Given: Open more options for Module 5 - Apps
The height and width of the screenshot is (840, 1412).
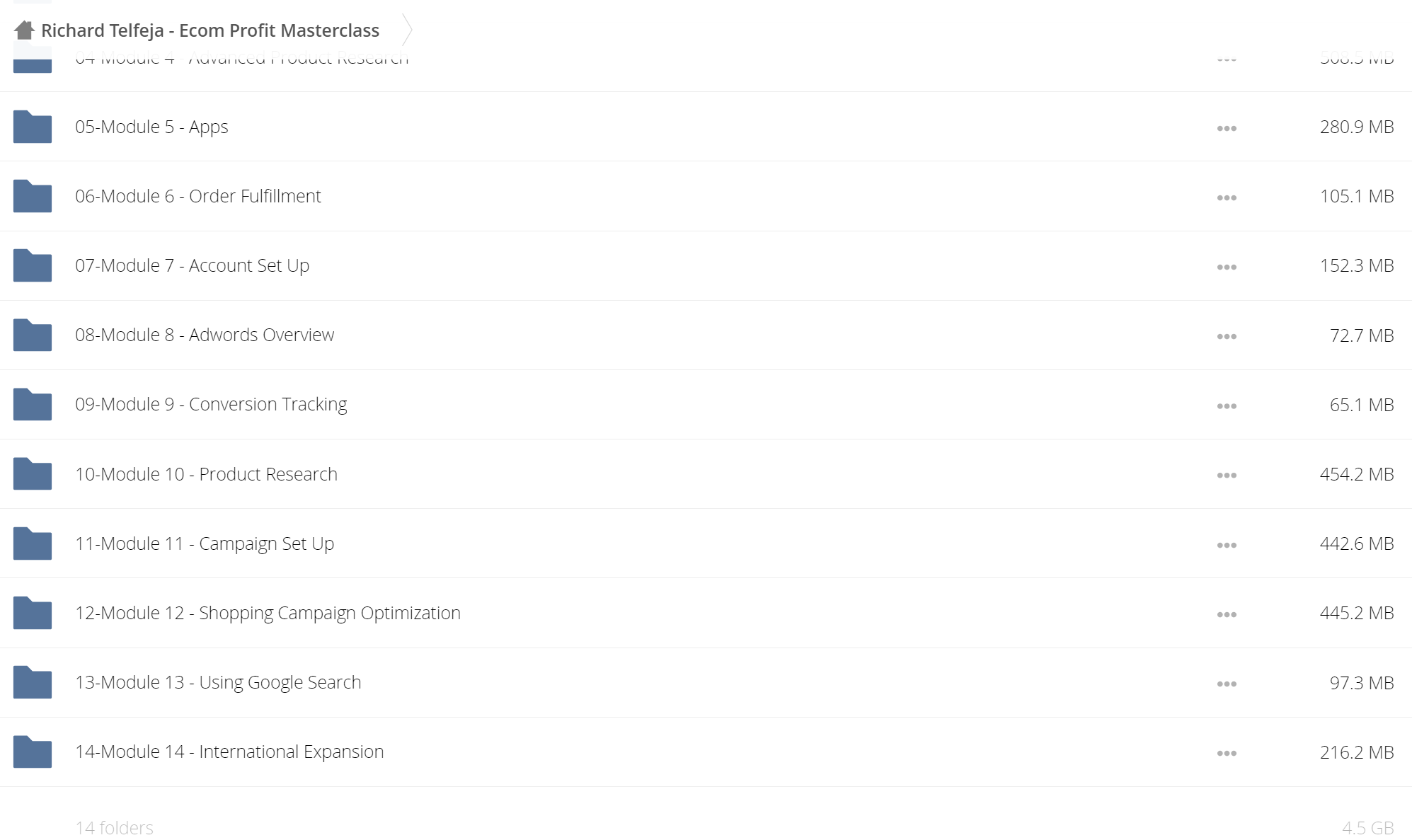Looking at the screenshot, I should [x=1227, y=128].
